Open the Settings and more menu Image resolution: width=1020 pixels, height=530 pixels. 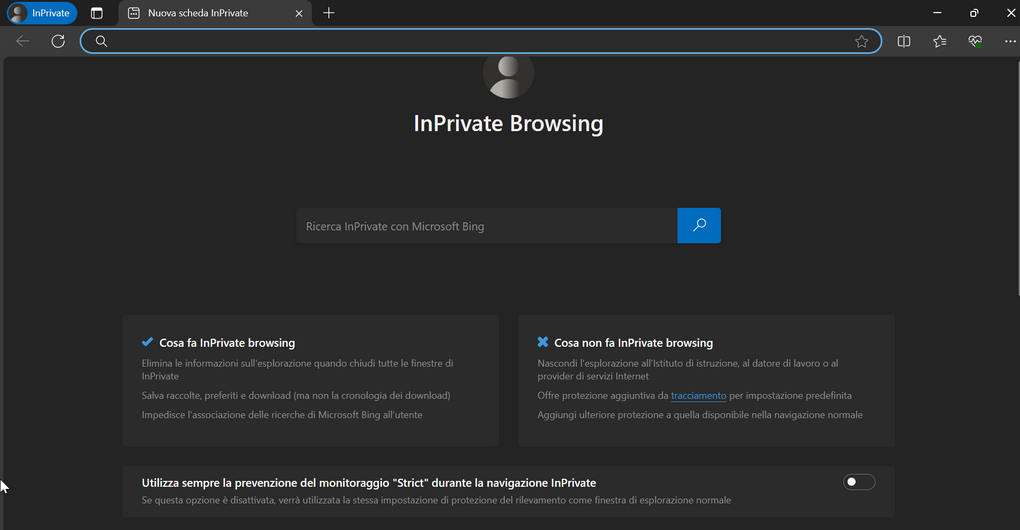point(1010,42)
